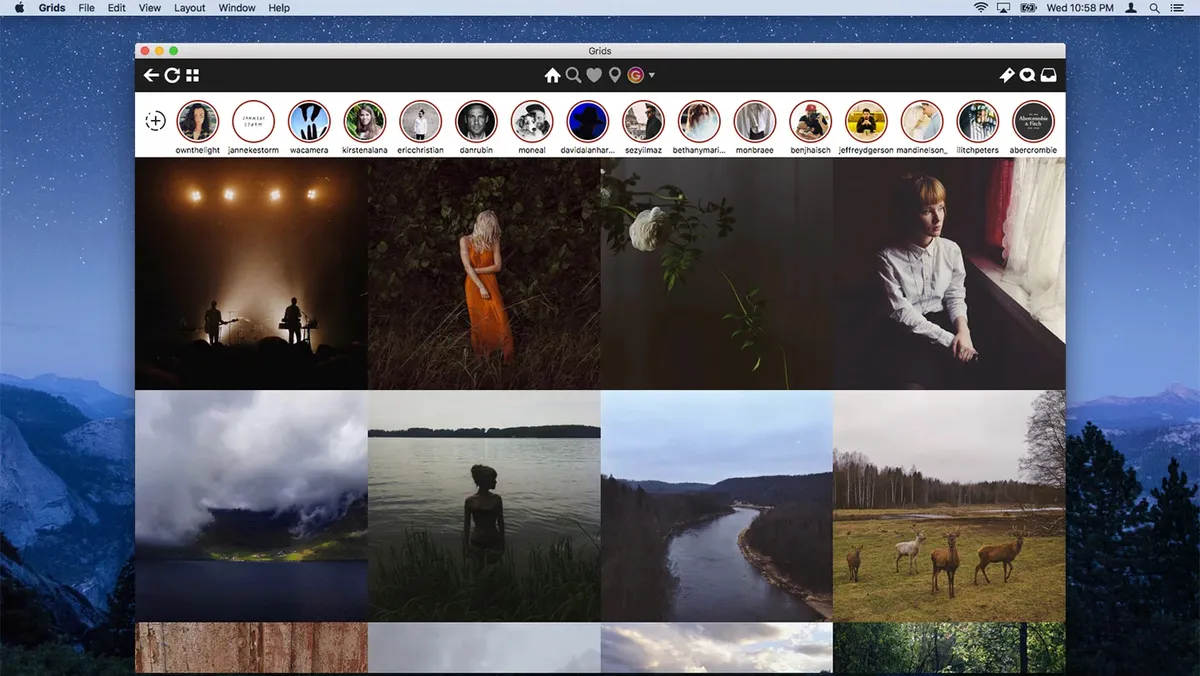Image resolution: width=1200 pixels, height=676 pixels.
Task: Show liked posts with the heart icon
Action: point(594,75)
